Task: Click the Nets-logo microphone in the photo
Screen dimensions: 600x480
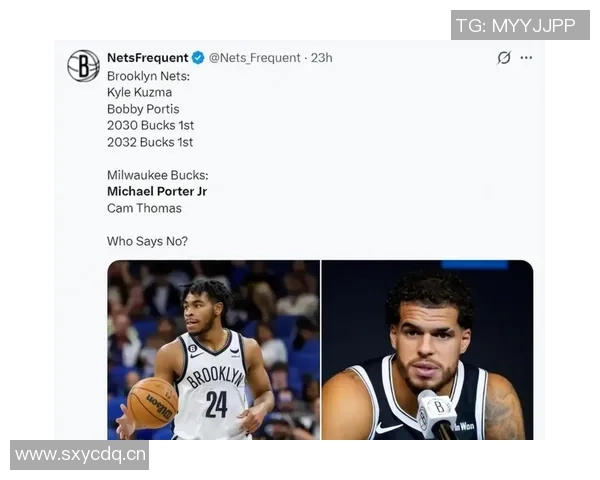Action: point(437,415)
